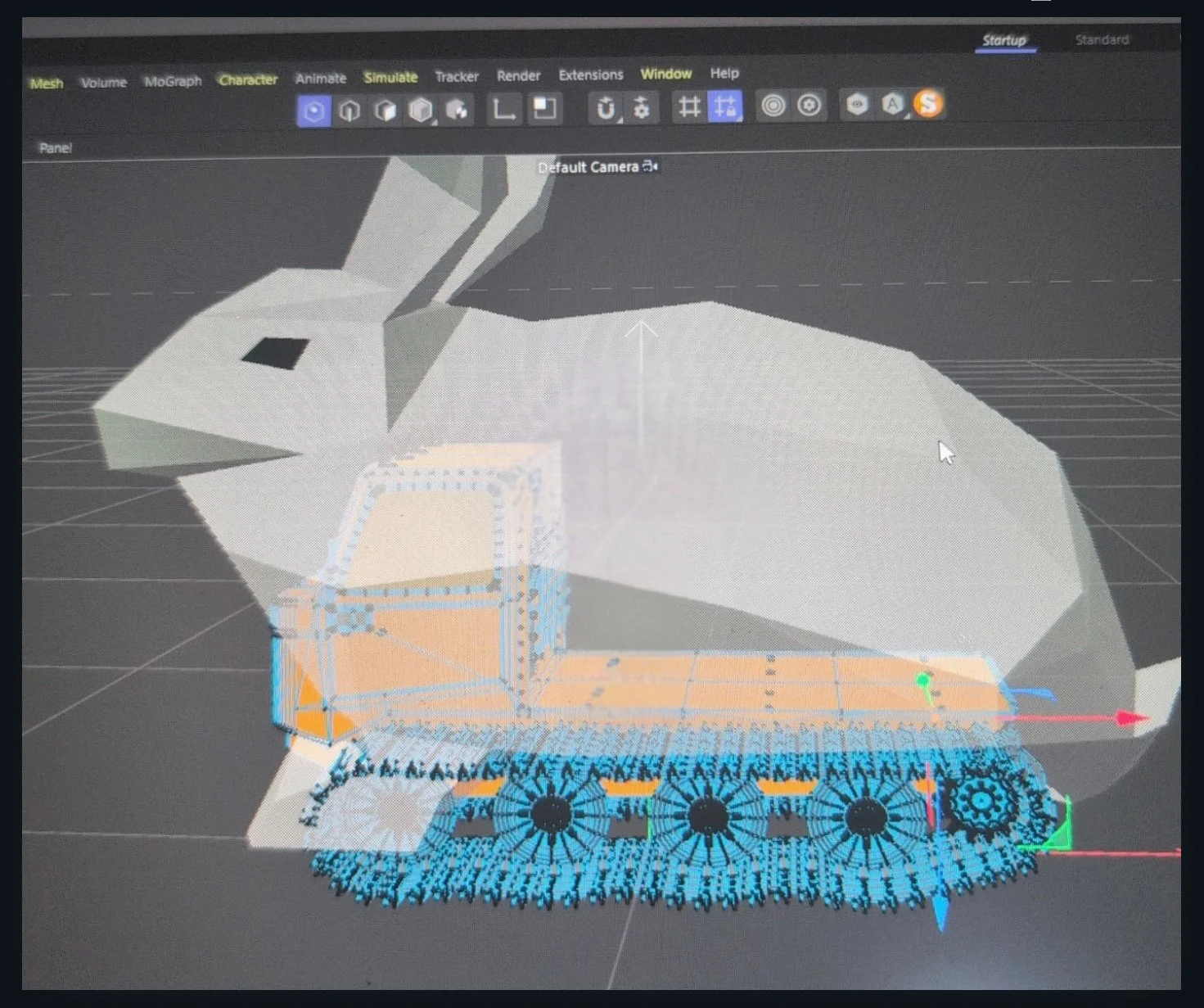Open the Simulate menu

coord(390,76)
